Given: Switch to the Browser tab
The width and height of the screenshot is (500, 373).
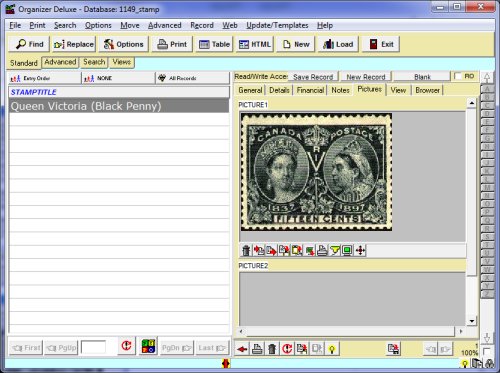Looking at the screenshot, I should [x=427, y=90].
